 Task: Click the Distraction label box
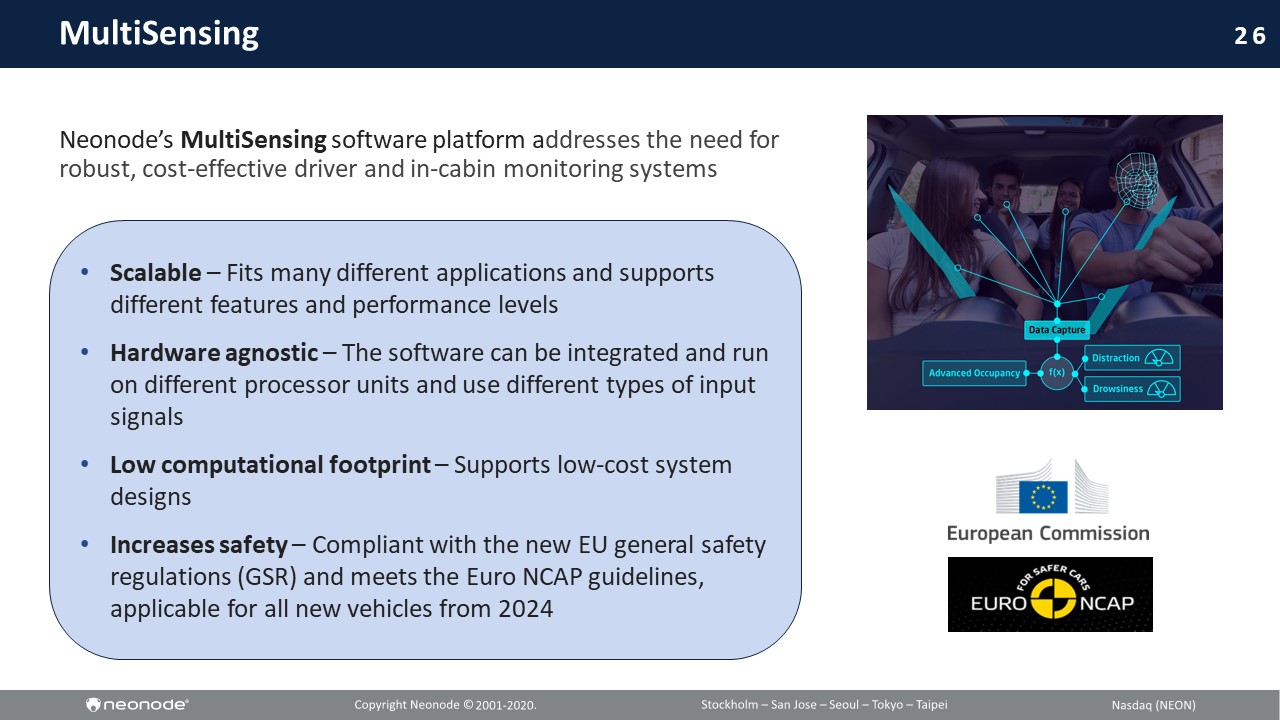1117,358
